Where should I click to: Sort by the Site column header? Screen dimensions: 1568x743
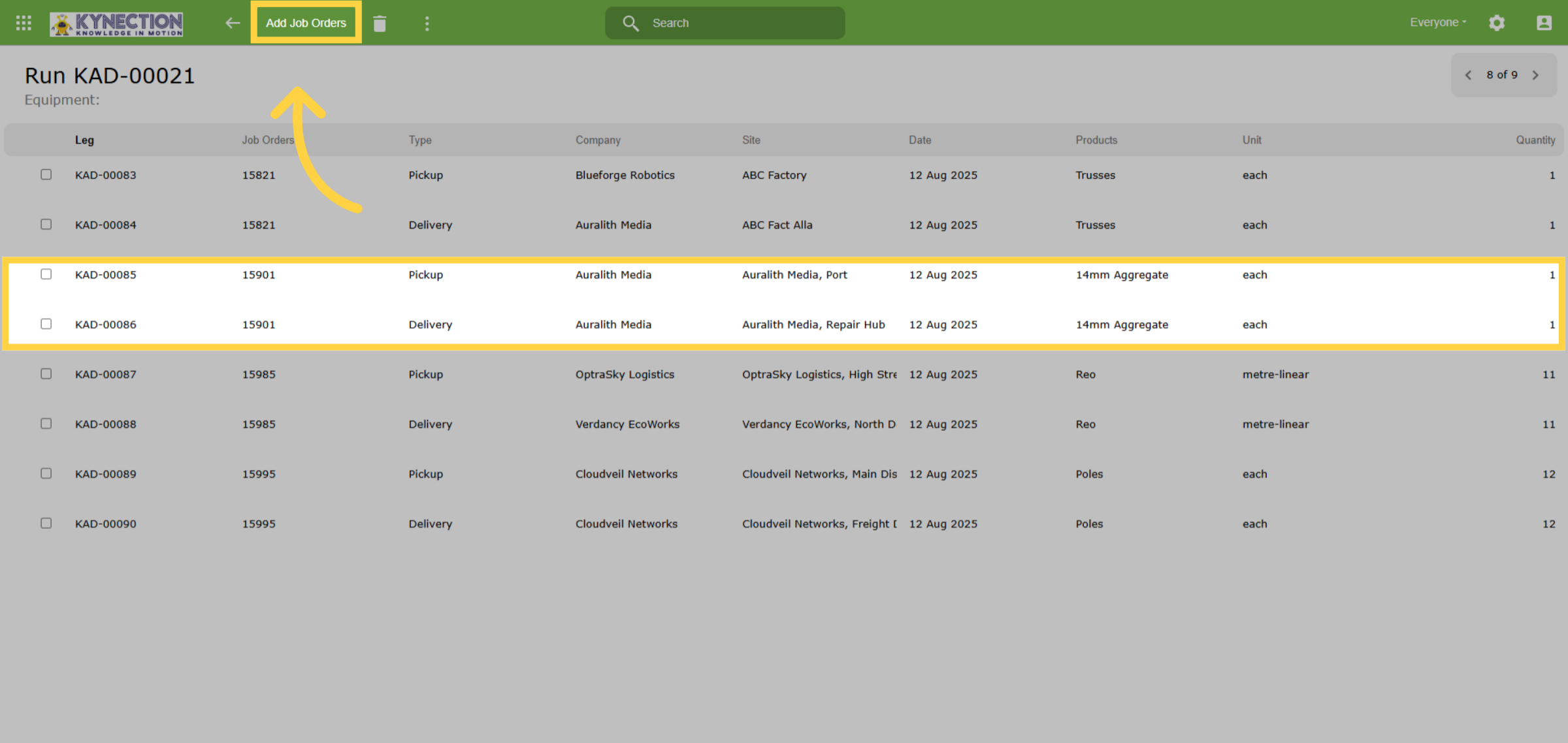click(751, 140)
